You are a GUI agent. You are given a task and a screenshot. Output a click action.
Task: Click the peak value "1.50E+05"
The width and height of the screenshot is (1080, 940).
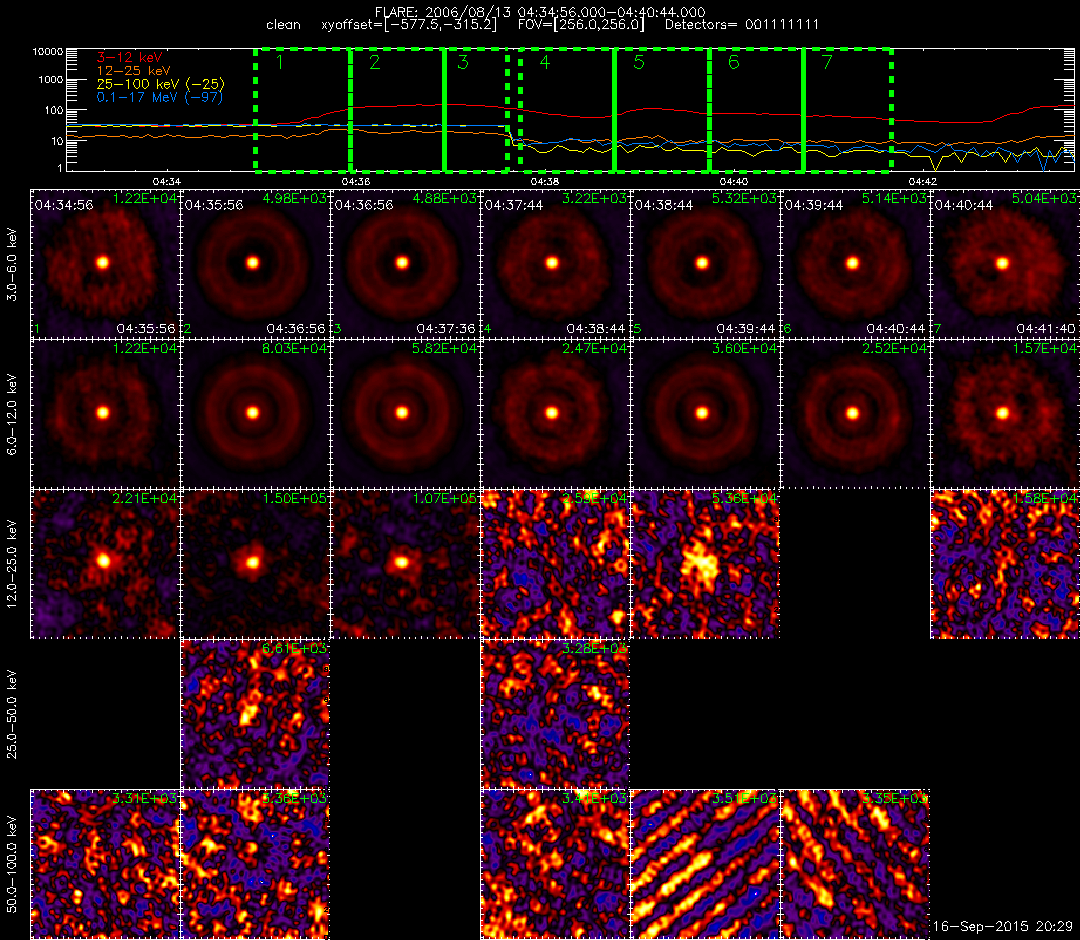[295, 498]
